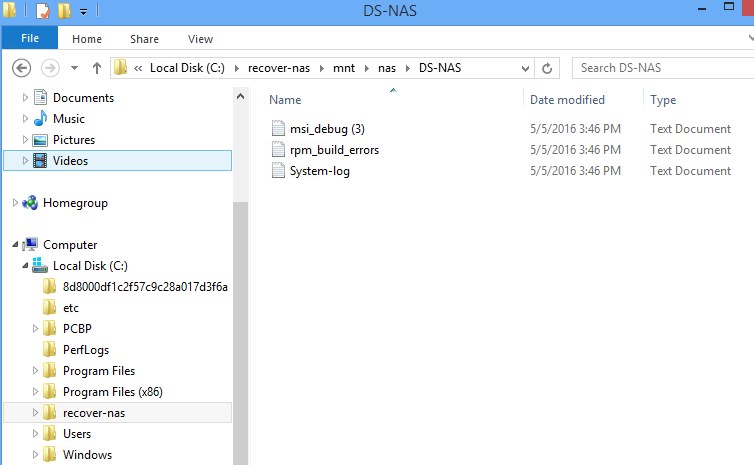Expand arrow after recover-nas breadcrumb

(x=322, y=68)
